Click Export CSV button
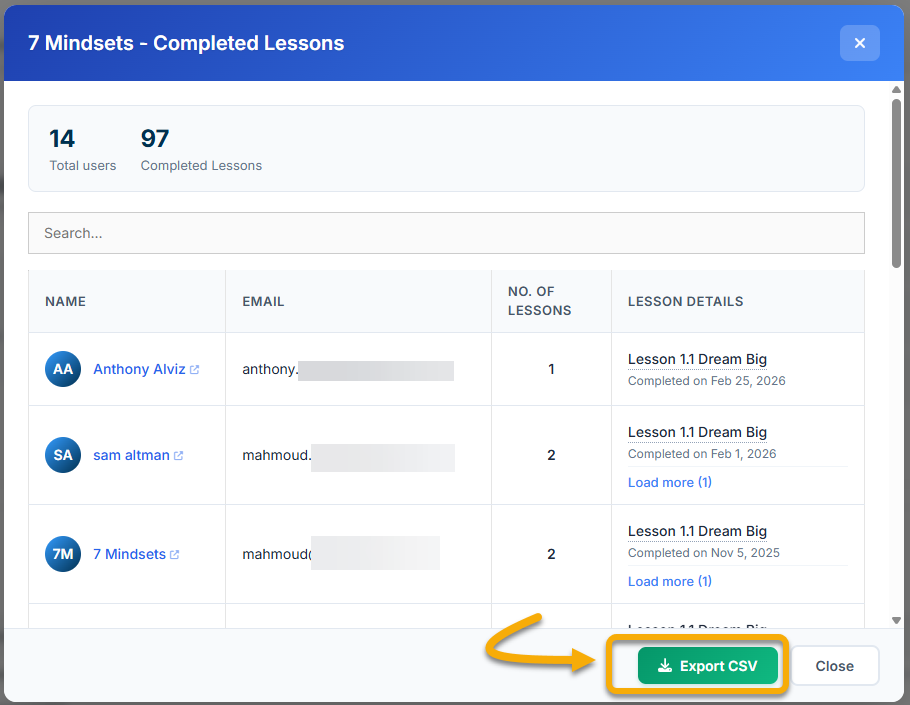 (707, 666)
